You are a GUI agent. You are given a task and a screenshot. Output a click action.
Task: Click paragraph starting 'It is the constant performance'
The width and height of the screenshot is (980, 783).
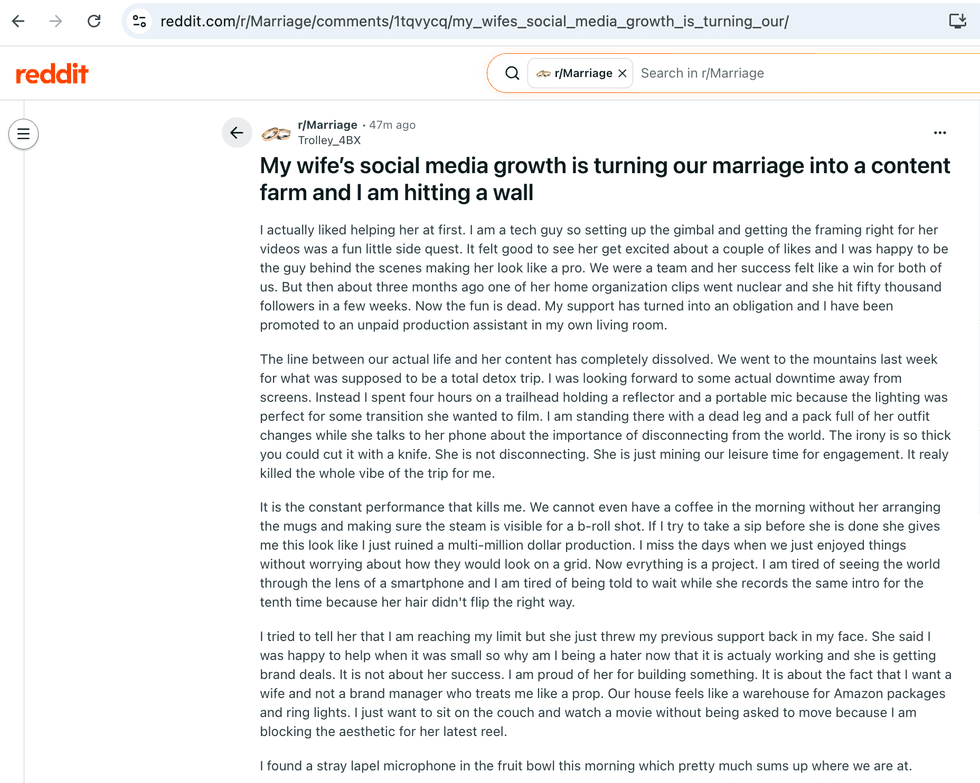pyautogui.click(x=600, y=554)
